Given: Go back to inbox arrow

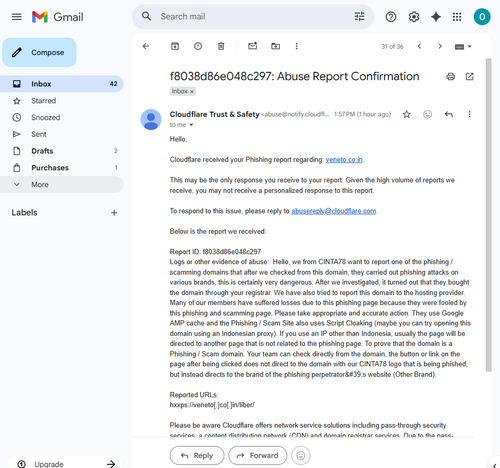Looking at the screenshot, I should (x=146, y=46).
